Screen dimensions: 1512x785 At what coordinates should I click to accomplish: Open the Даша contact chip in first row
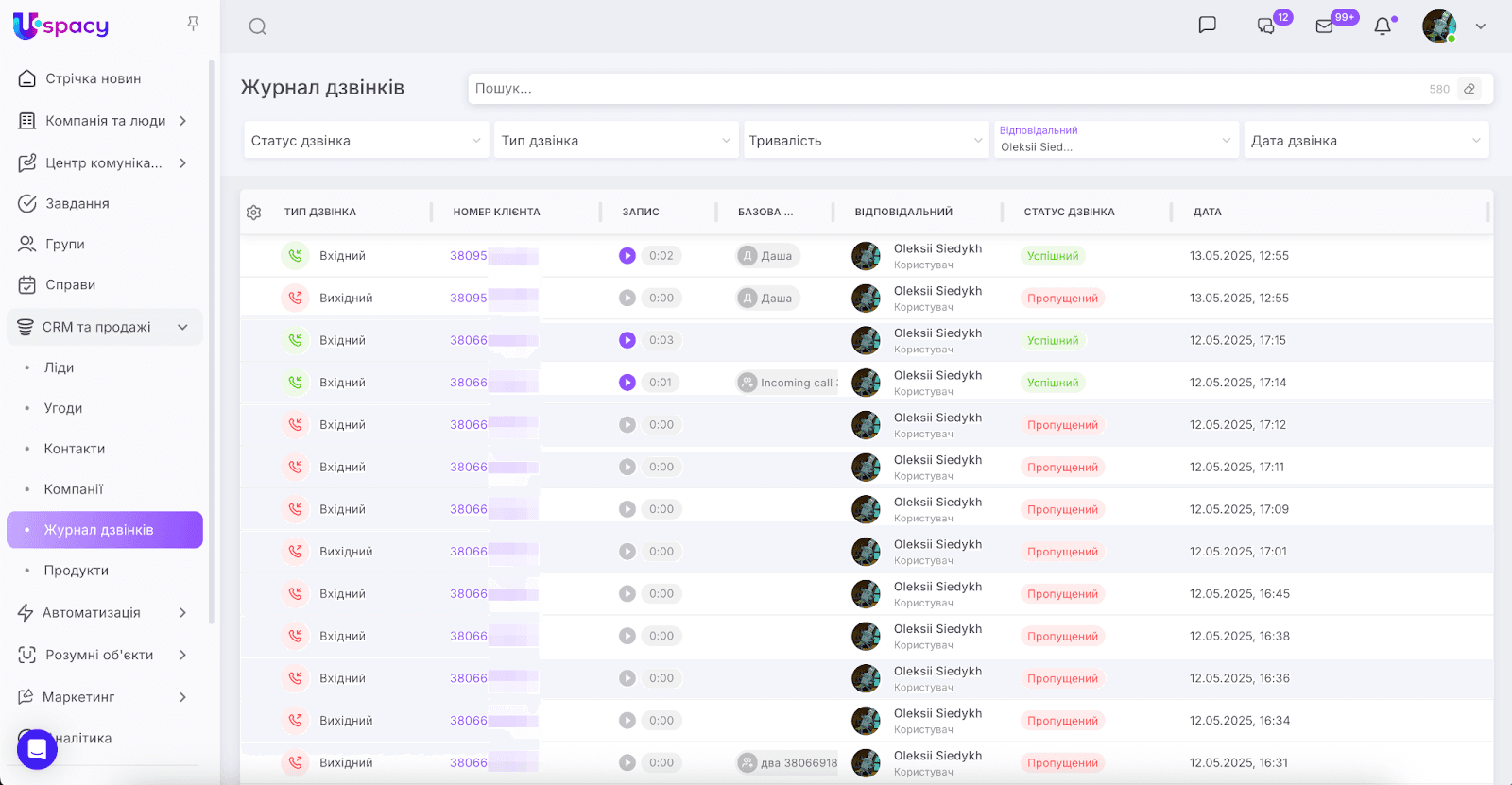pyautogui.click(x=767, y=256)
